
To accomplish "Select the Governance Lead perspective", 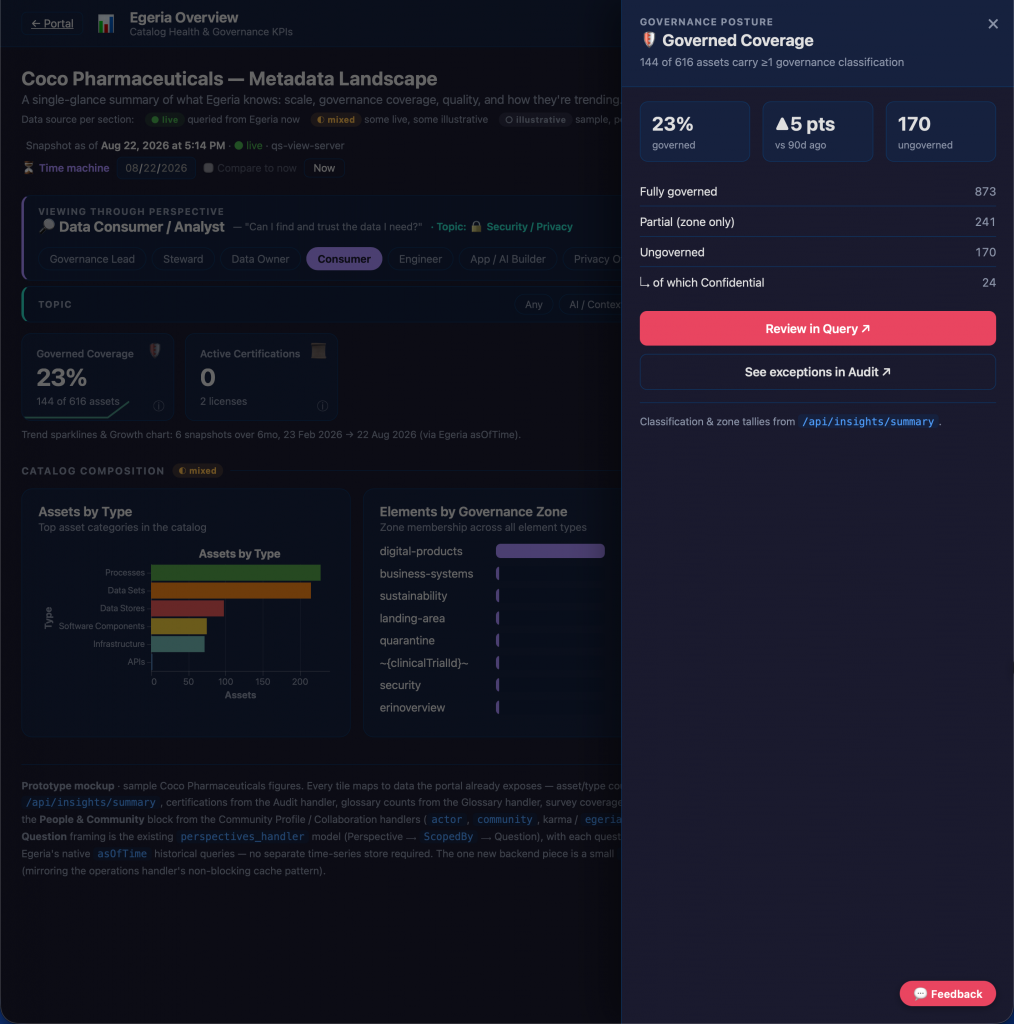I will (x=92, y=259).
